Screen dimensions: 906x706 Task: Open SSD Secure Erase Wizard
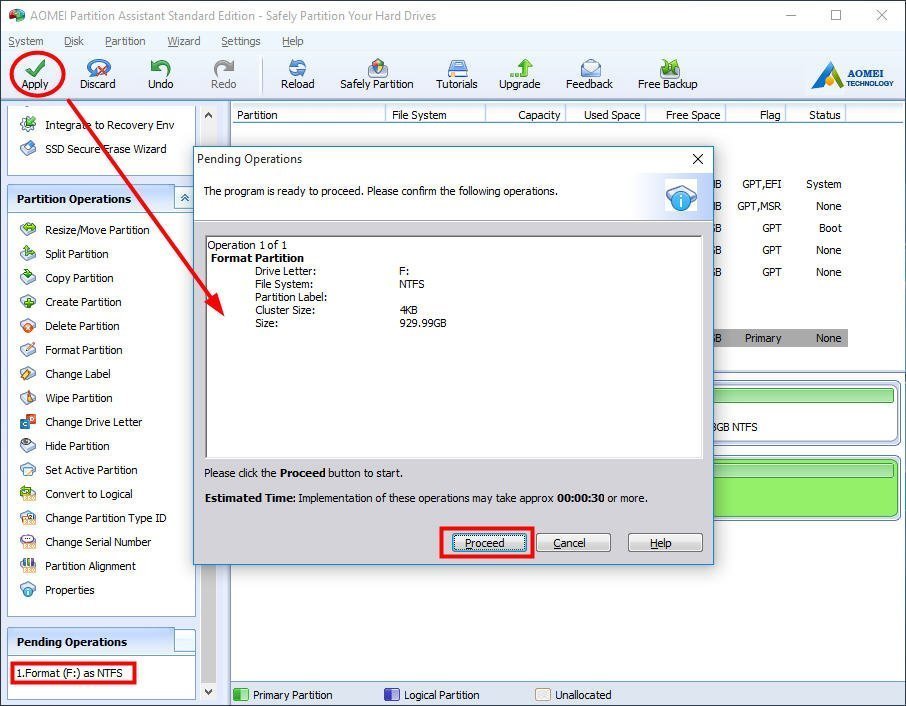coord(93,149)
